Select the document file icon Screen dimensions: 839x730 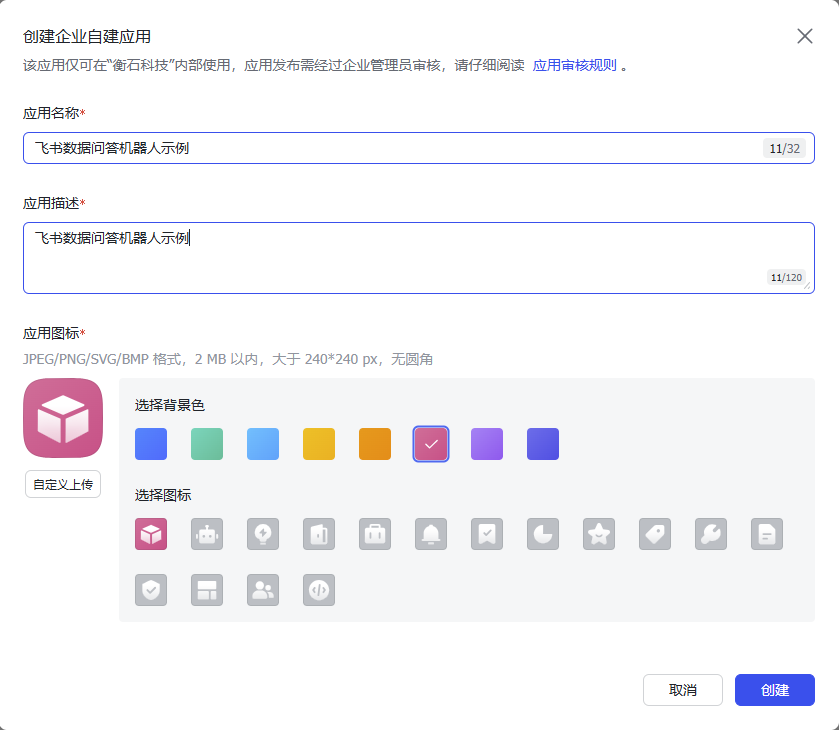click(767, 534)
